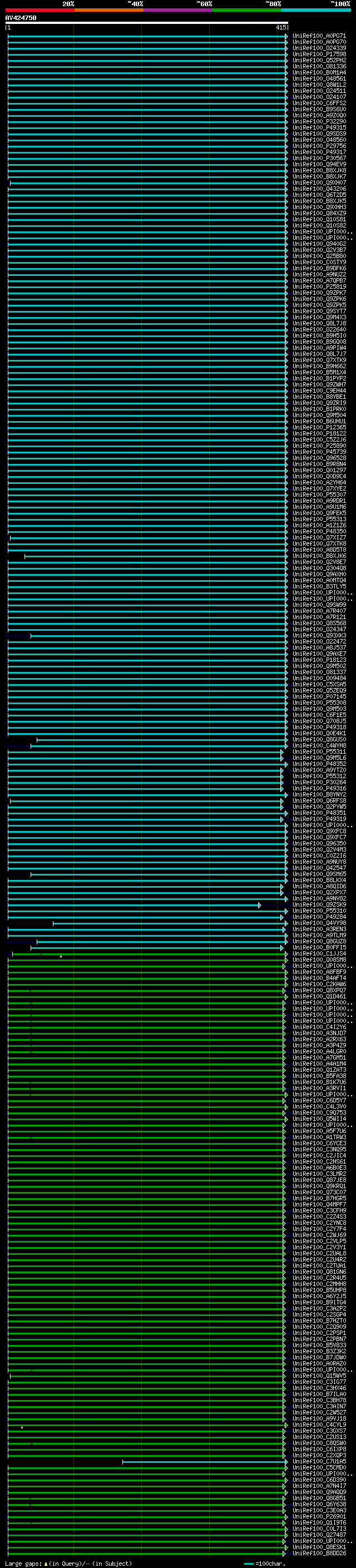
Task: Click the UniRef100_P48352 label
Action: [319, 764]
